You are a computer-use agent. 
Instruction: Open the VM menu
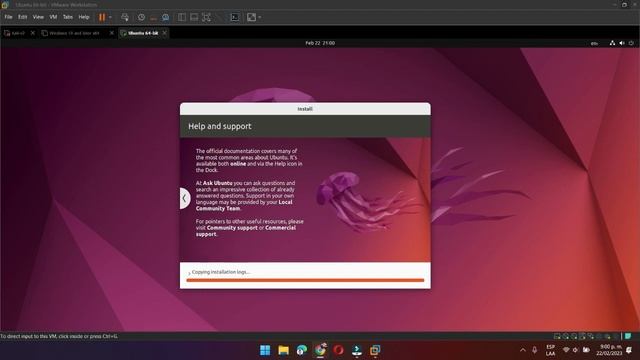53,17
